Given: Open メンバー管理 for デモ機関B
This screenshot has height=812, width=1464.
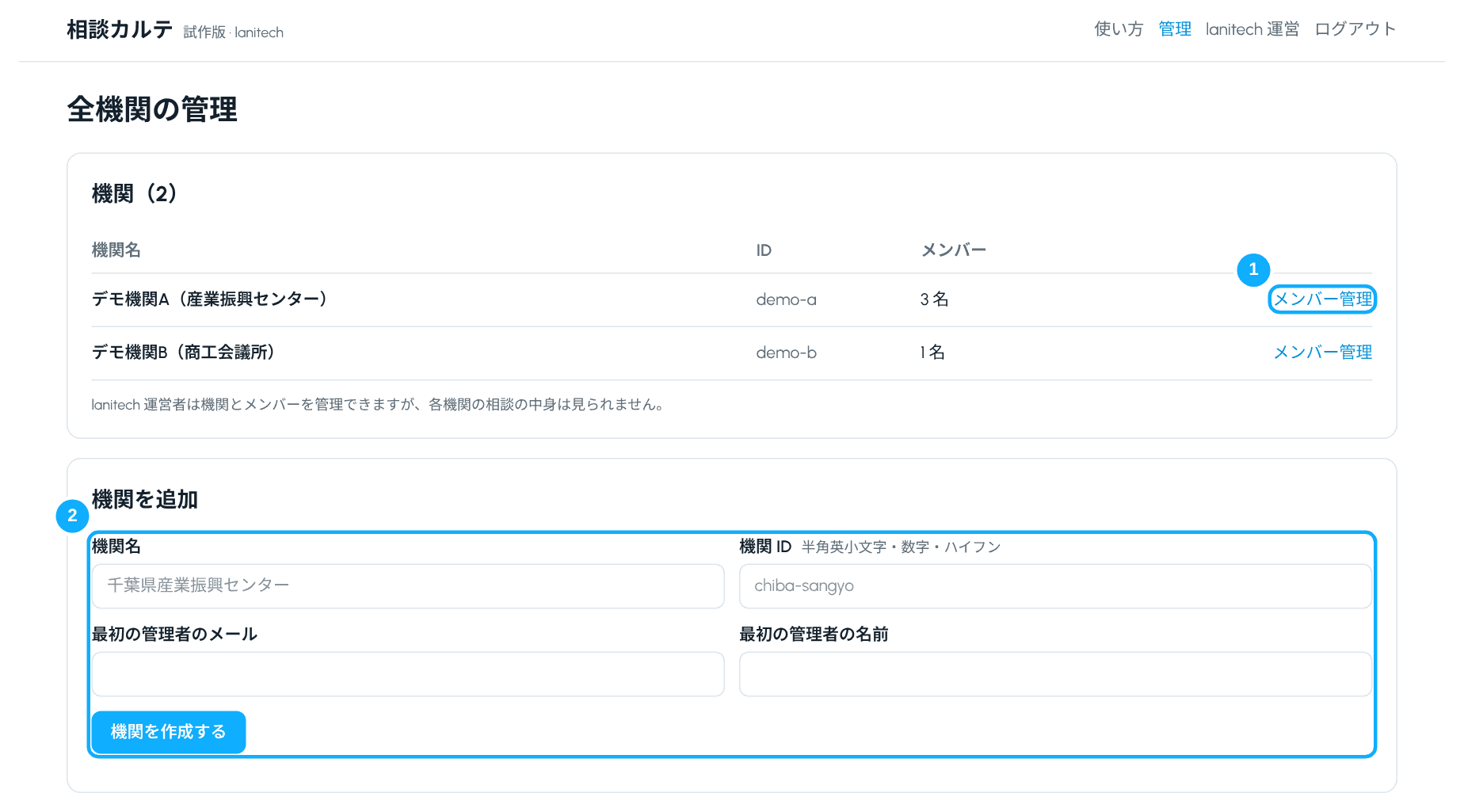Looking at the screenshot, I should (x=1322, y=353).
